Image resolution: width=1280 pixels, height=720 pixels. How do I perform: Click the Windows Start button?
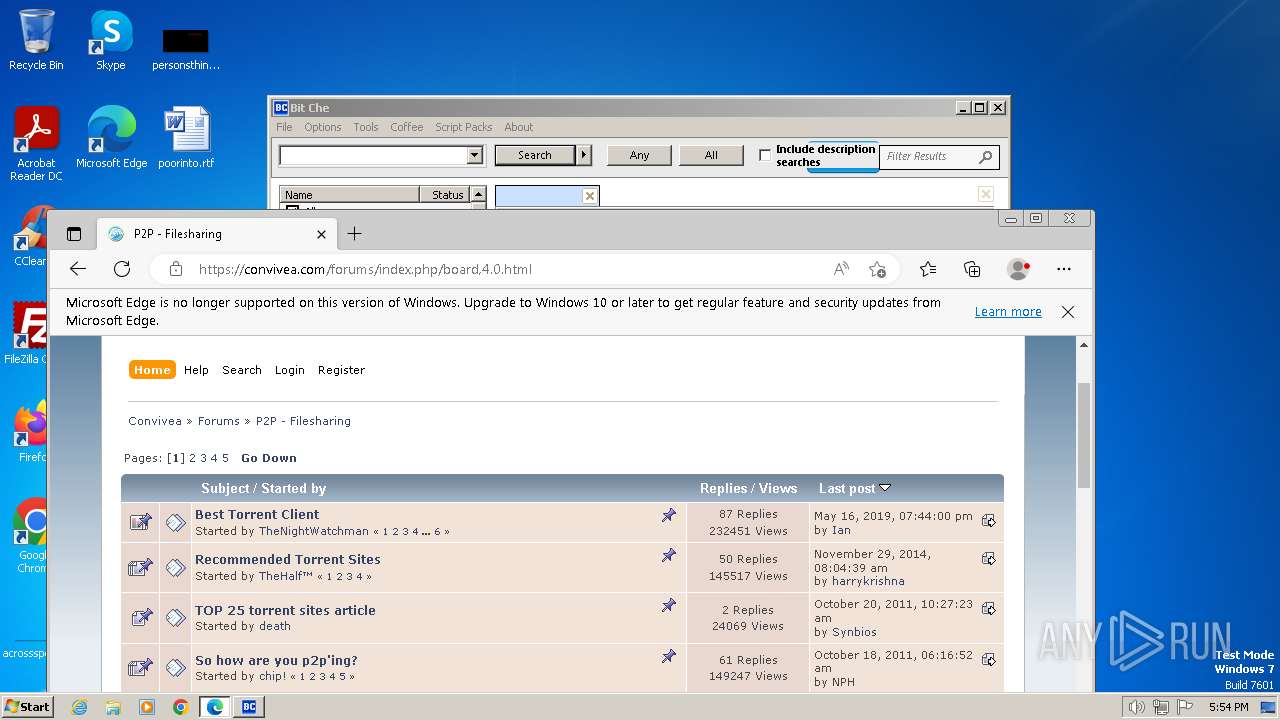pos(27,707)
